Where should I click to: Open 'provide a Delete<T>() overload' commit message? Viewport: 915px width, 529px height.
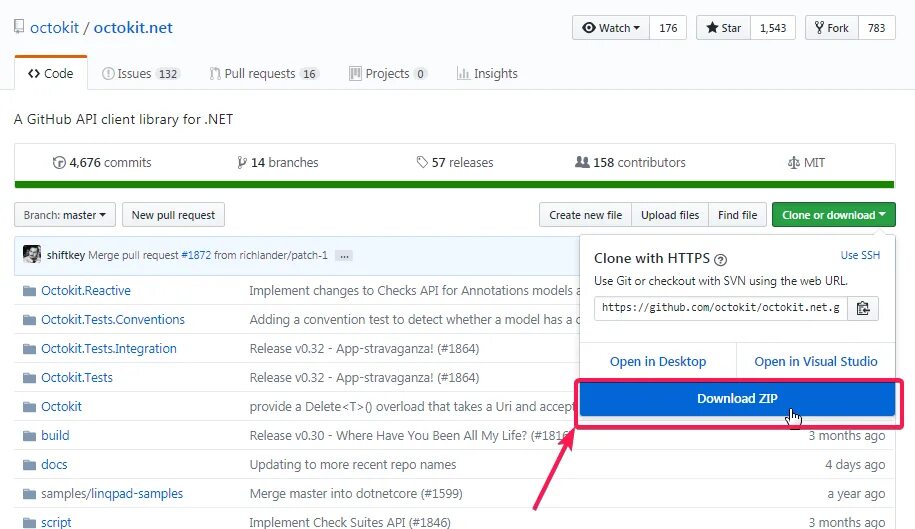click(414, 407)
